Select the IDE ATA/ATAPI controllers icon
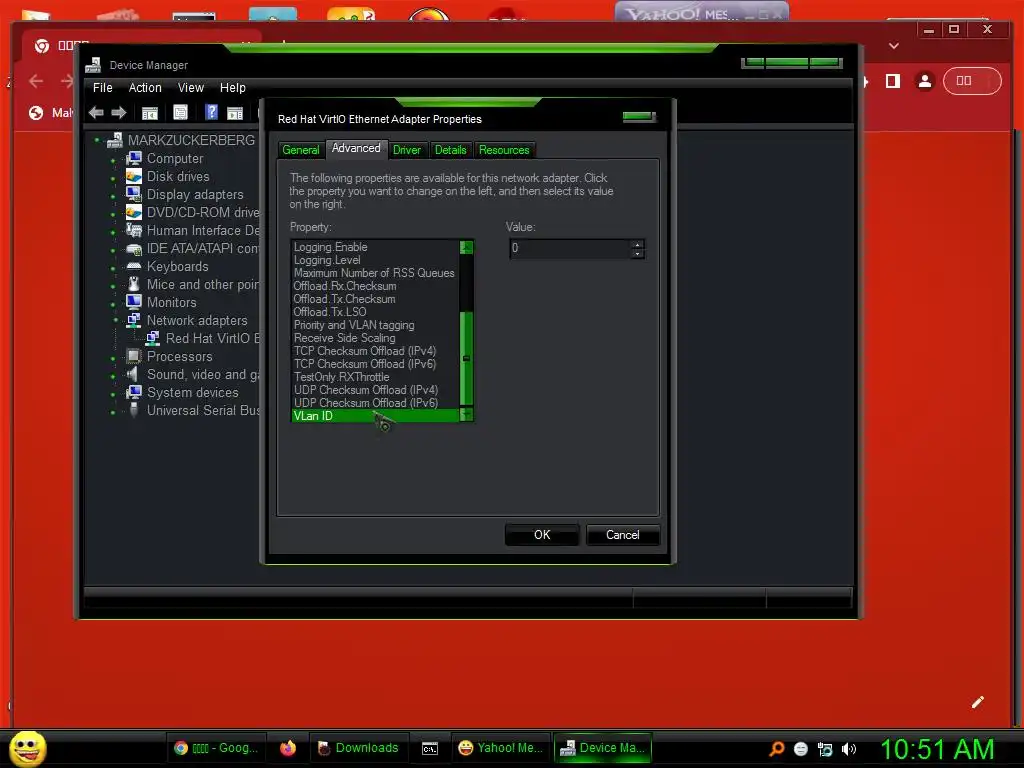1024x768 pixels. (x=134, y=248)
